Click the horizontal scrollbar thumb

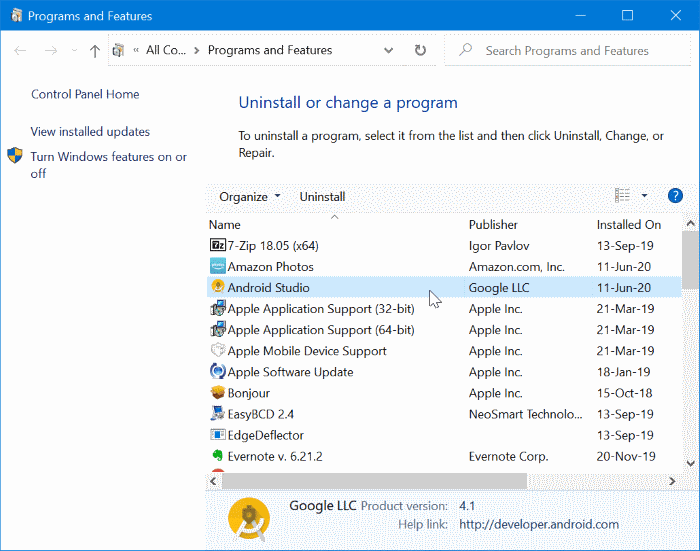[x=374, y=481]
